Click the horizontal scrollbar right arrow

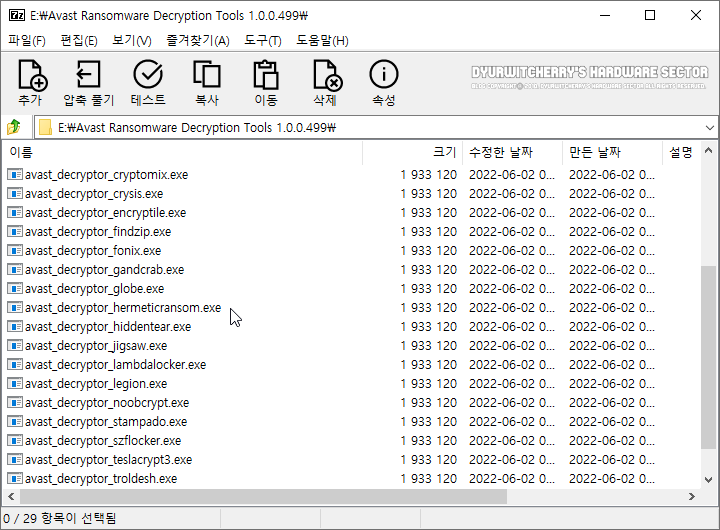click(x=692, y=496)
